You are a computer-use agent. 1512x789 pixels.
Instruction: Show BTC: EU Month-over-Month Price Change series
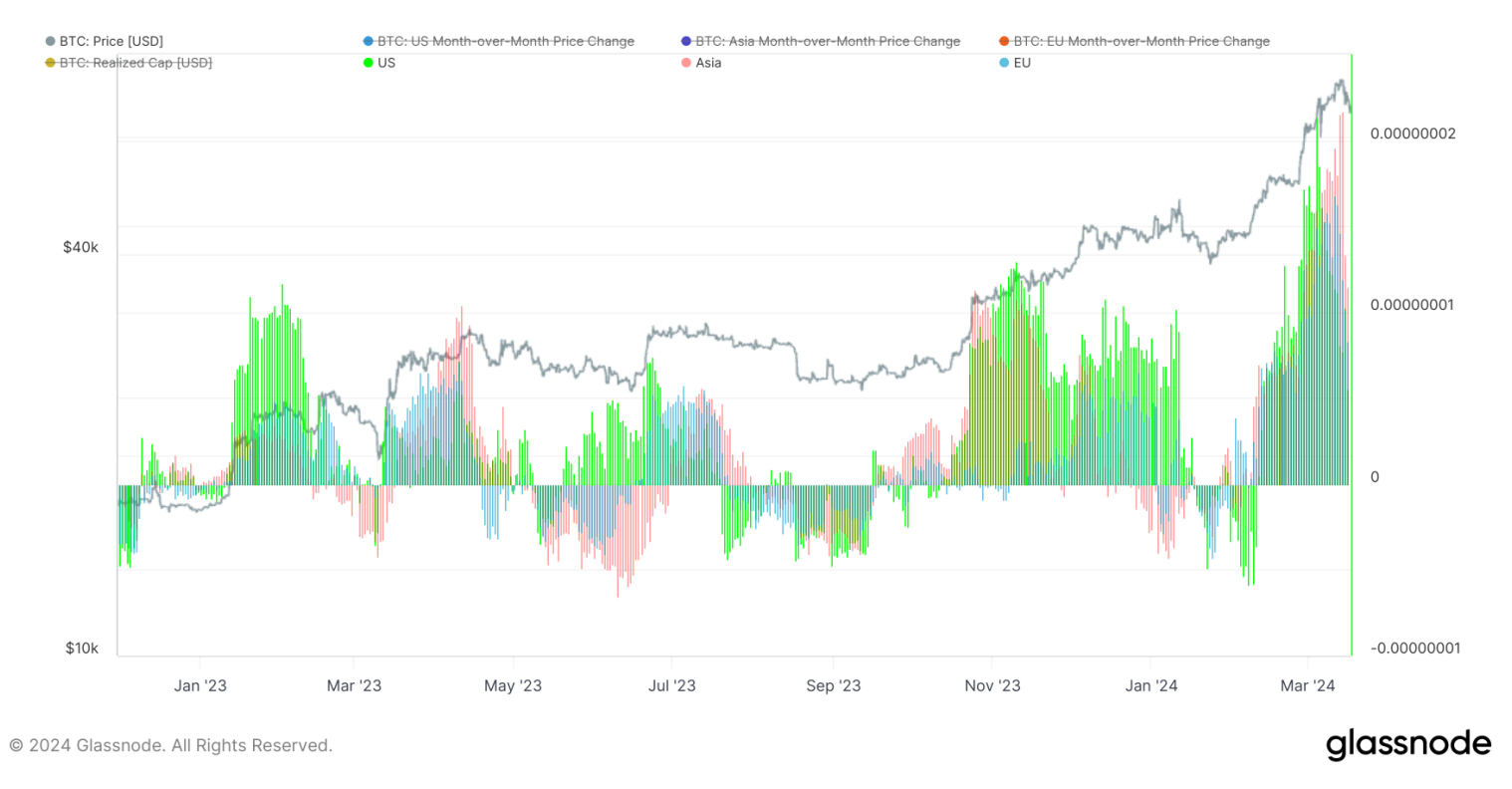click(1141, 42)
